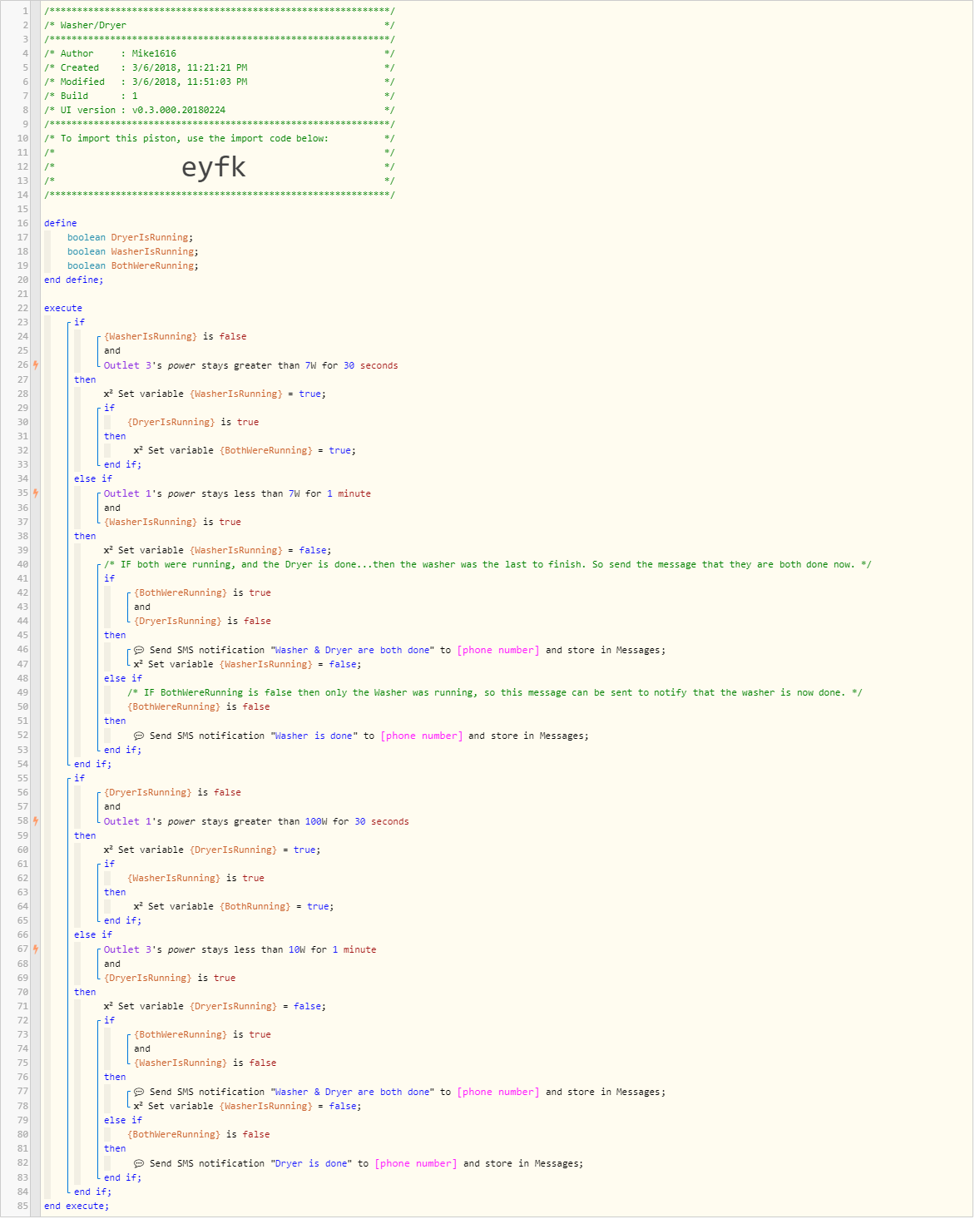Click "{DryerIsRunning} is false" on line 44
980x1224 pixels.
pyautogui.click(x=202, y=621)
